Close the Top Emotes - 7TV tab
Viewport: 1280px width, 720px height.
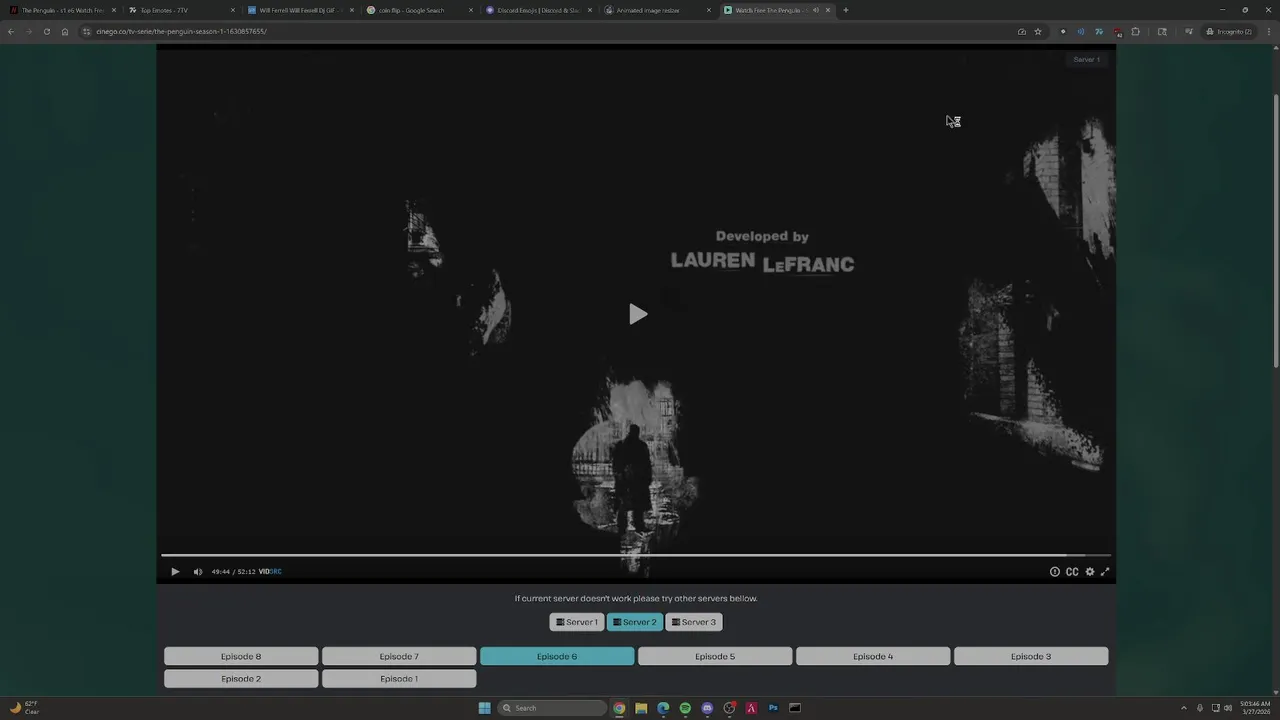point(233,10)
